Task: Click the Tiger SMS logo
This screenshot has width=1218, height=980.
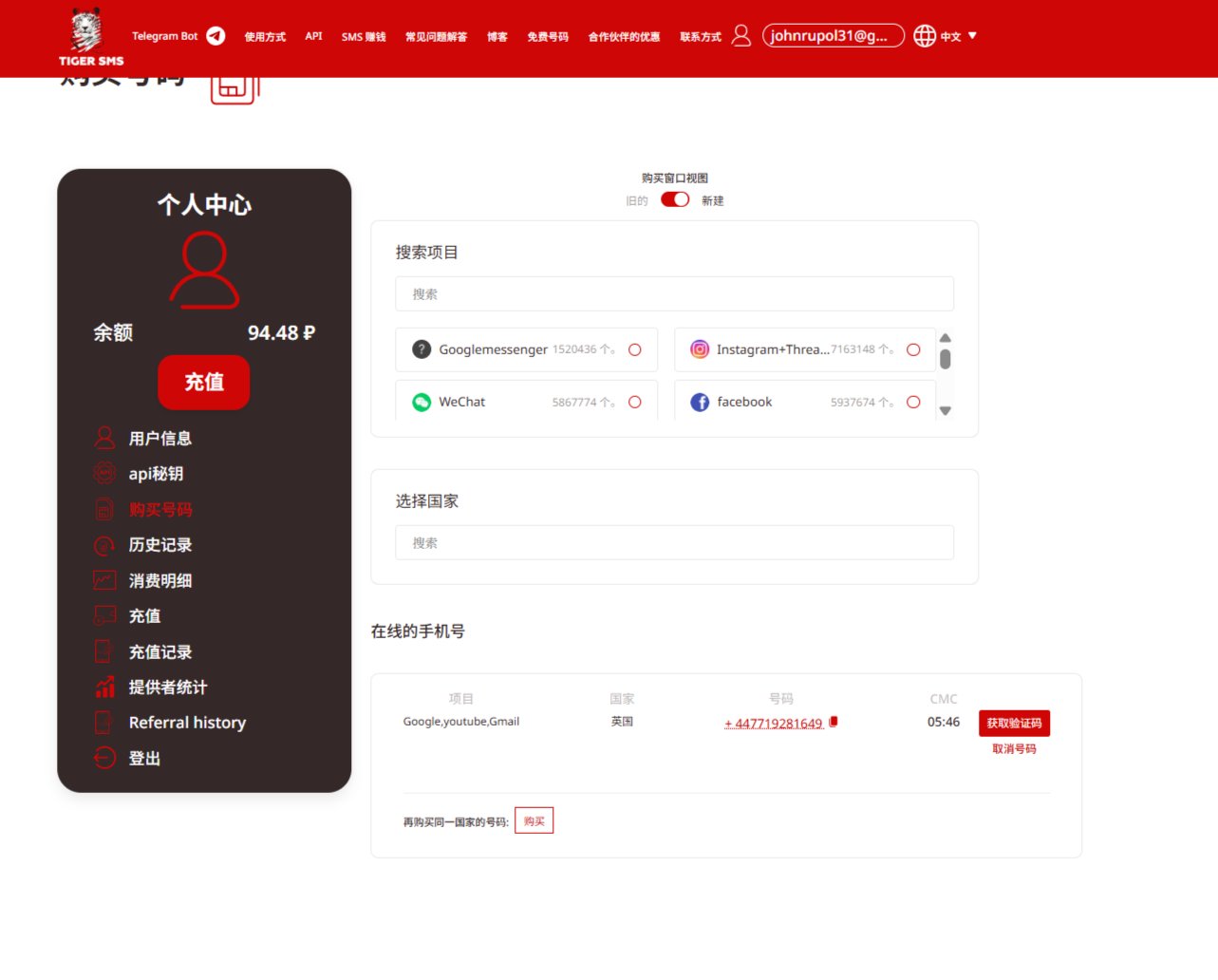Action: click(90, 37)
